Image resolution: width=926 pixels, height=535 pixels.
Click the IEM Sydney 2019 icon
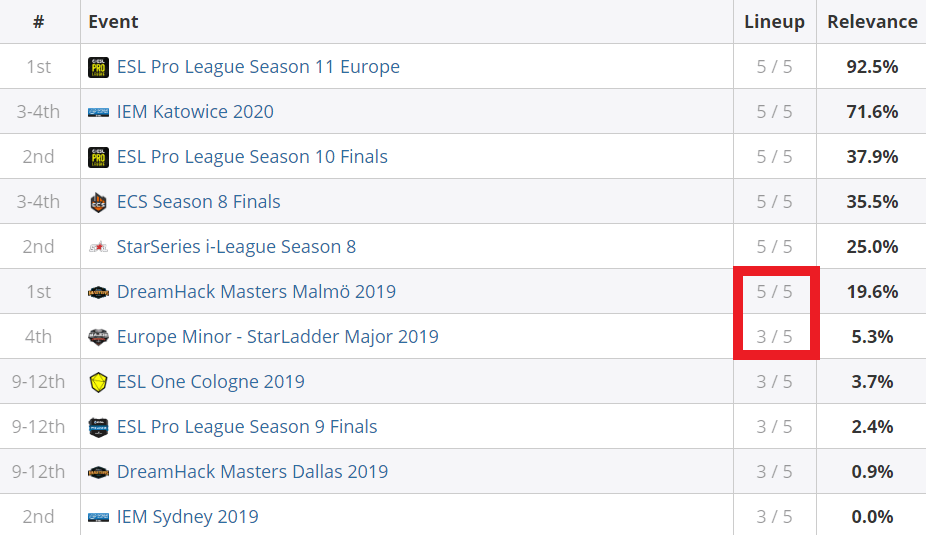tap(98, 517)
